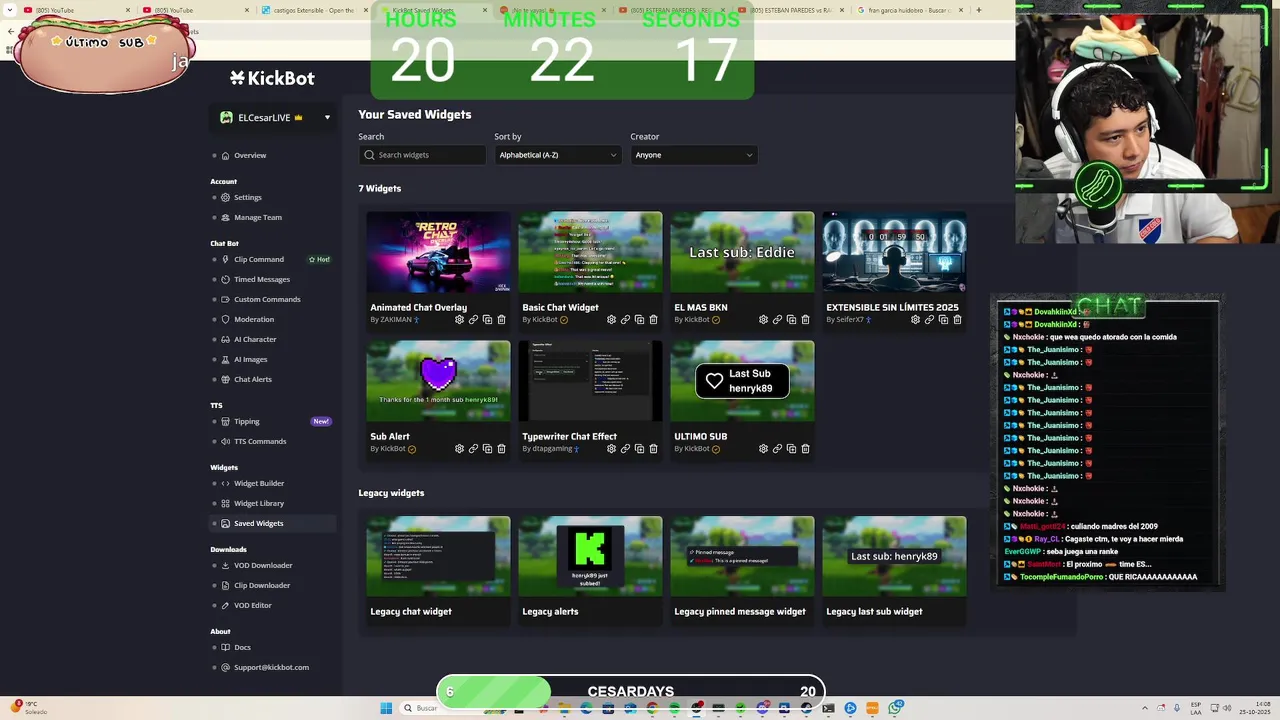Open settings for Basic Chat Widget
The width and height of the screenshot is (1280, 720).
tap(611, 320)
